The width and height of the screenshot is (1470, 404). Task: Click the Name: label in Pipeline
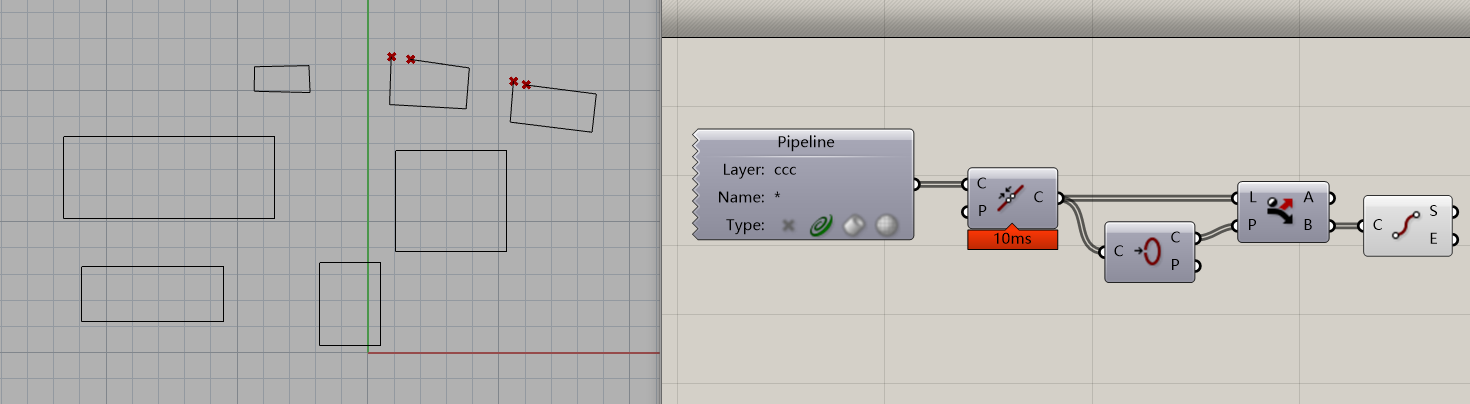pyautogui.click(x=743, y=197)
